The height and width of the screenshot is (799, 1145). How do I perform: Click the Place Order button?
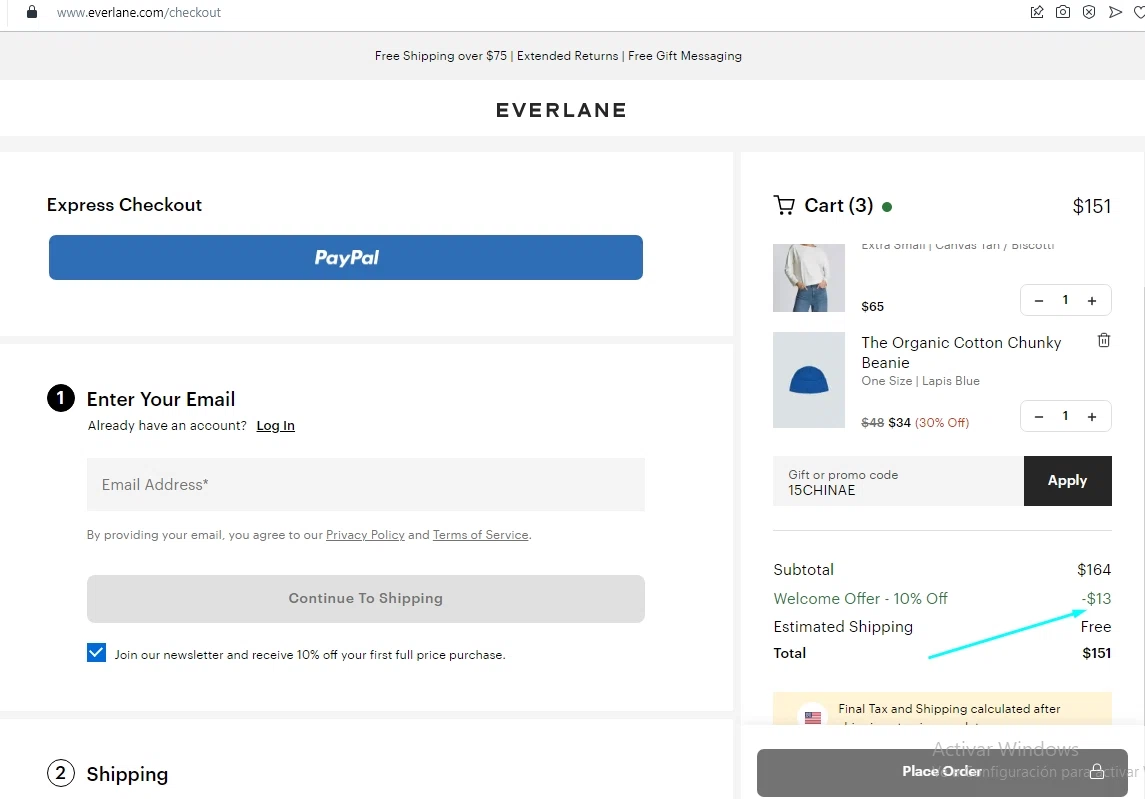[942, 772]
